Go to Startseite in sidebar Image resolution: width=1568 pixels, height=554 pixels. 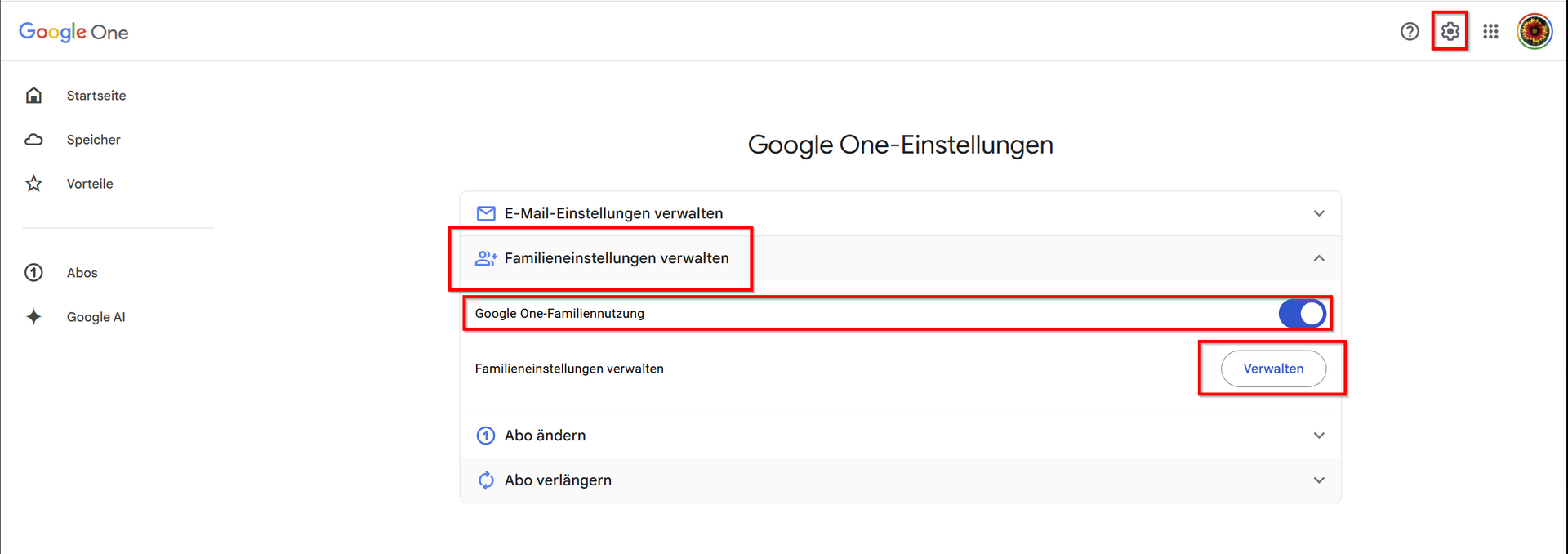pos(96,96)
